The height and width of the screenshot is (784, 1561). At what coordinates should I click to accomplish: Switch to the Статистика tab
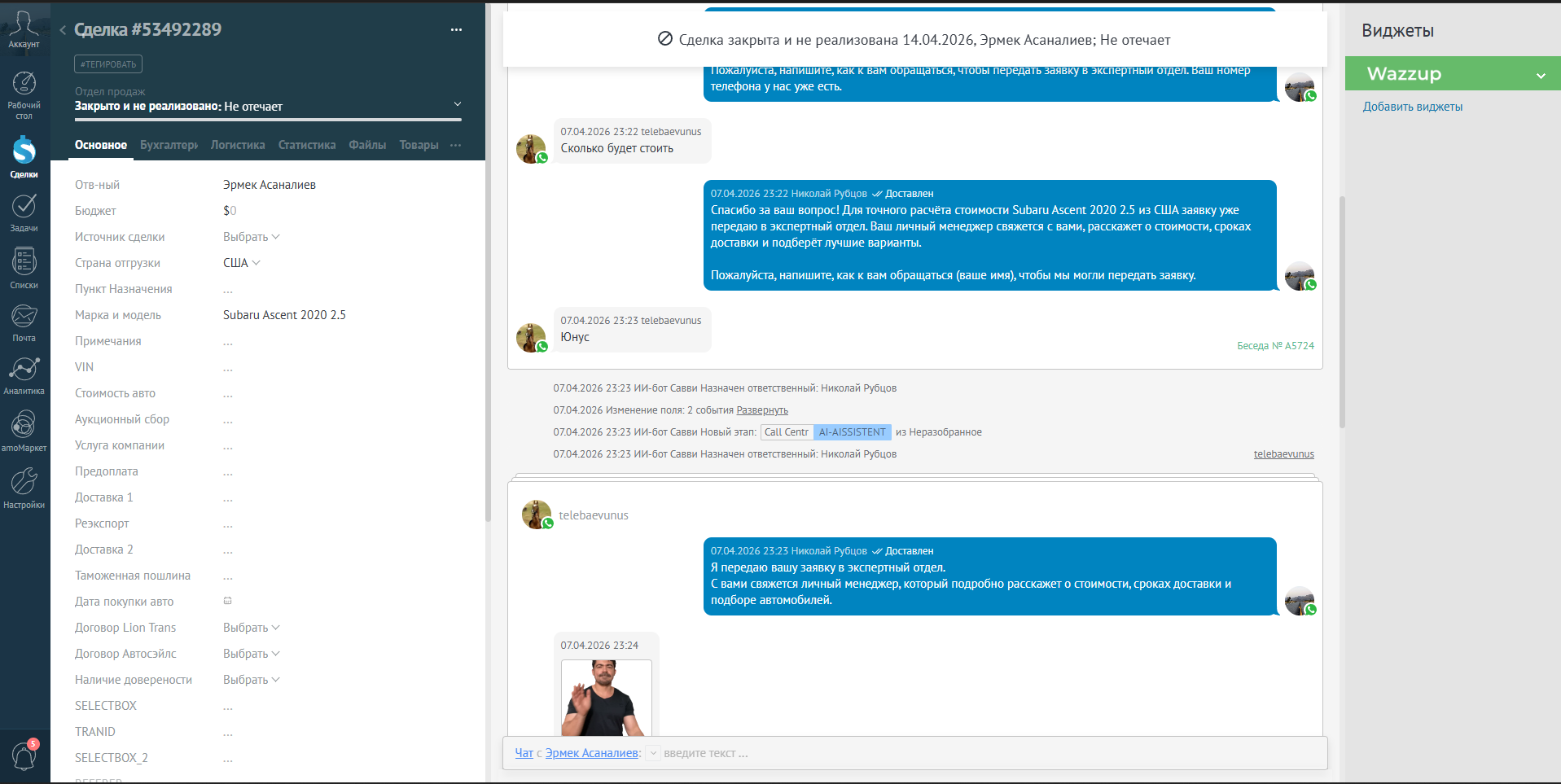(307, 145)
